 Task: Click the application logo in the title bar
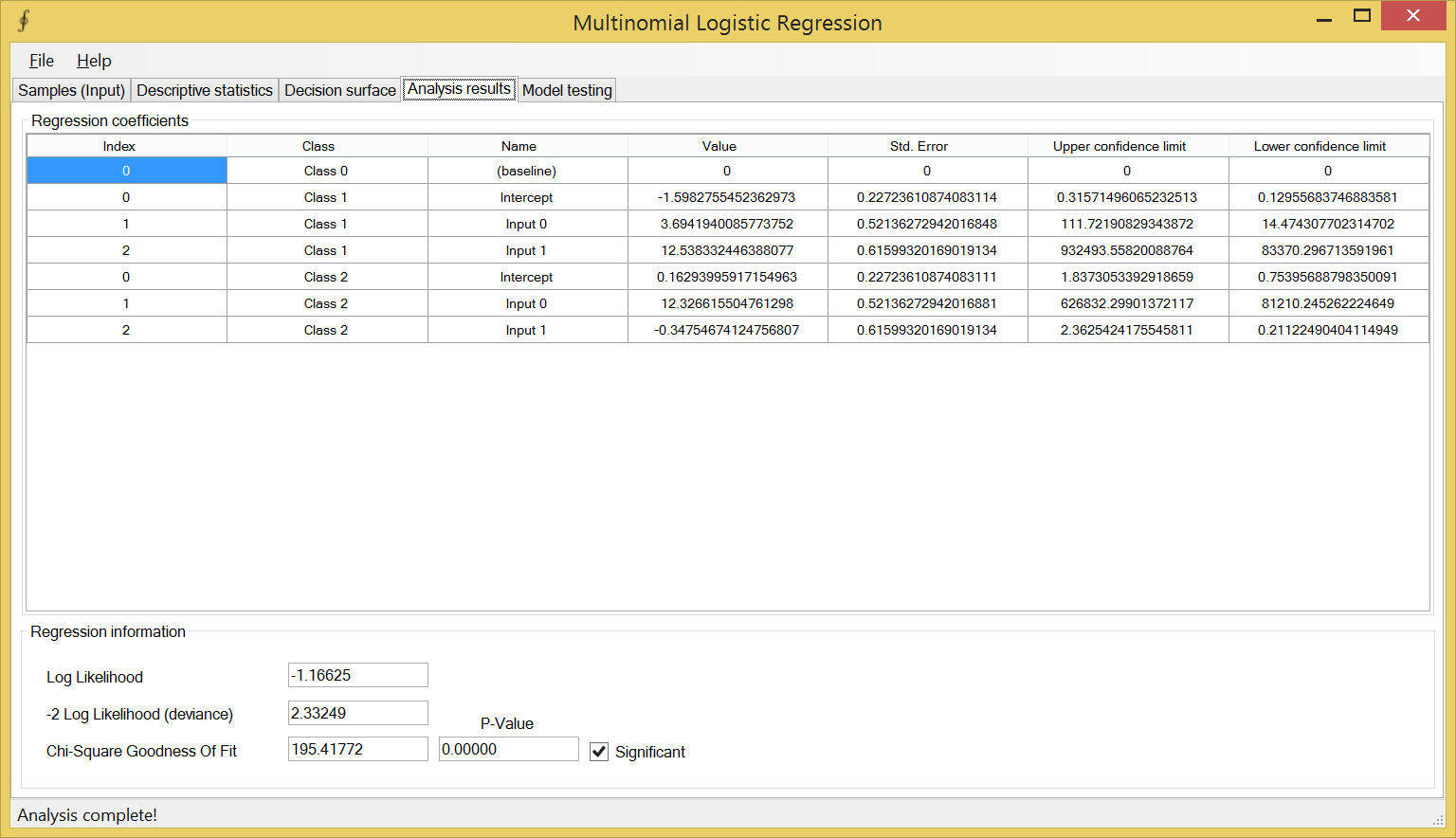point(23,18)
